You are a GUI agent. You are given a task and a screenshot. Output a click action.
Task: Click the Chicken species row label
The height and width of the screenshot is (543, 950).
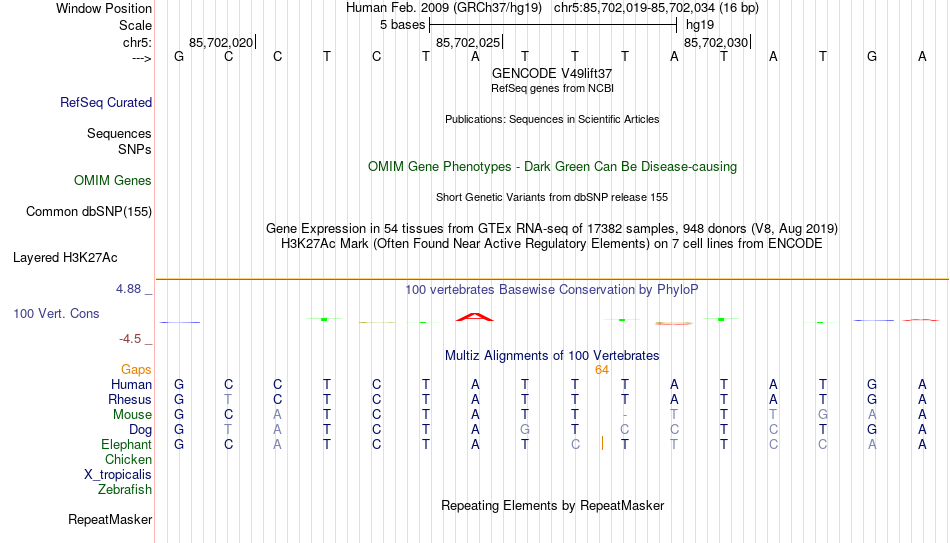click(x=128, y=459)
